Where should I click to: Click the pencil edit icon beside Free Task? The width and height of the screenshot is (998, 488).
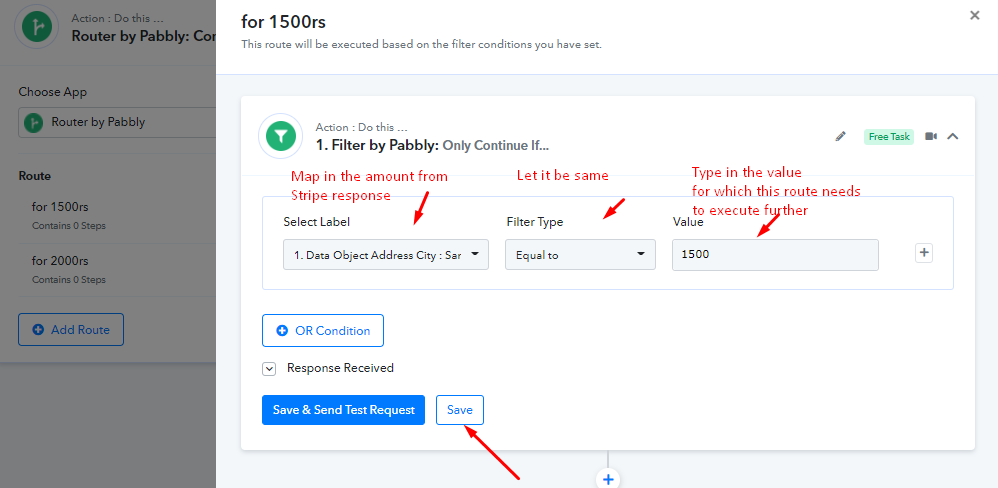pyautogui.click(x=841, y=136)
